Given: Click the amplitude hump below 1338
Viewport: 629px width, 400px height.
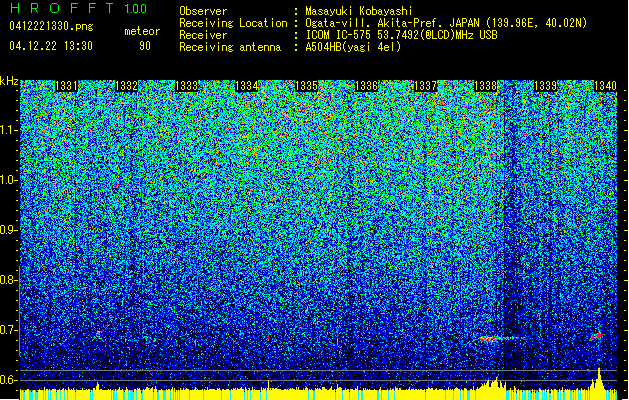Looking at the screenshot, I should click(493, 383).
